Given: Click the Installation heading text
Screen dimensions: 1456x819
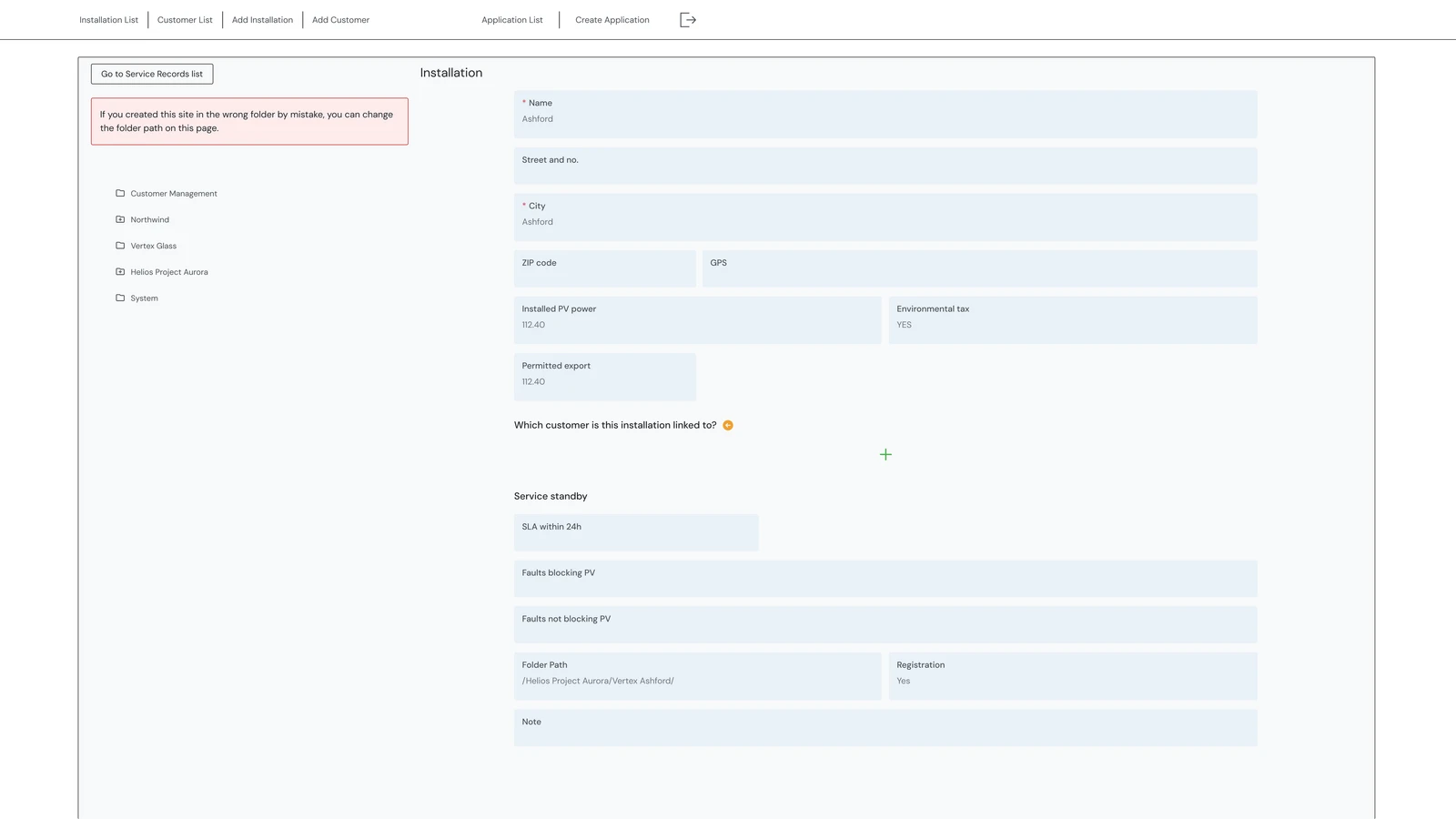Looking at the screenshot, I should coord(451,73).
